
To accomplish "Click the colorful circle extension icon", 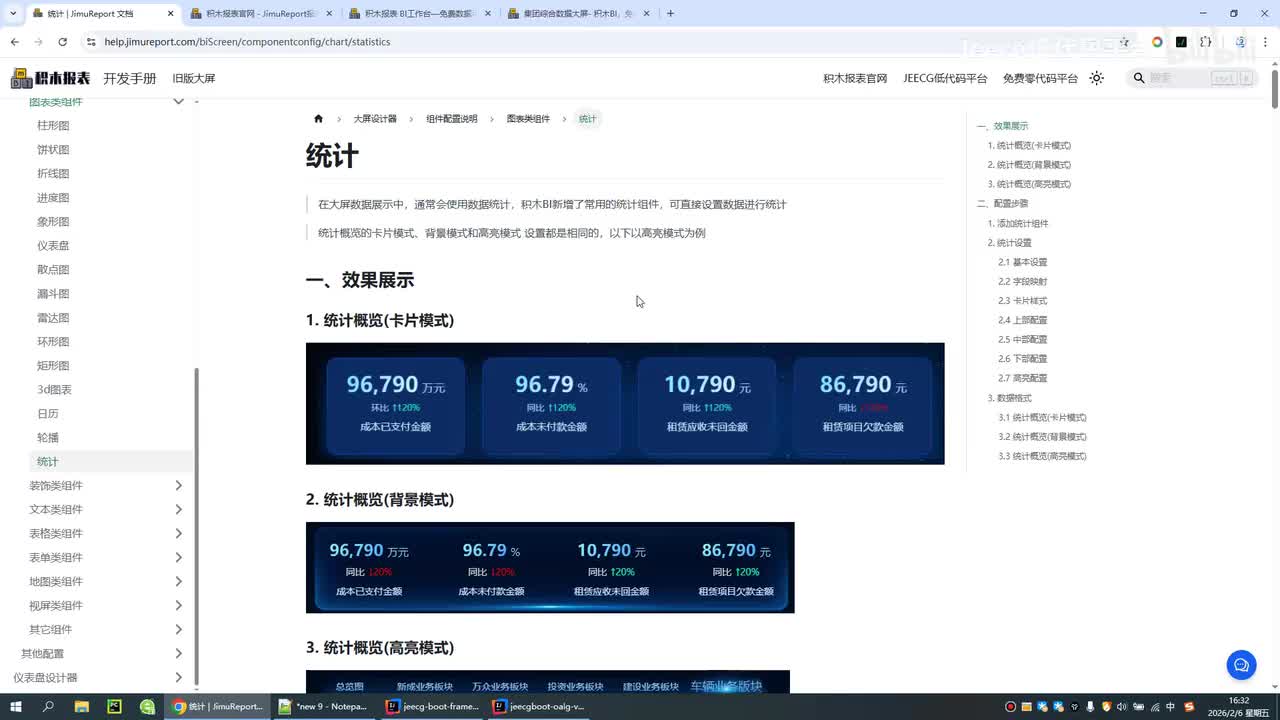I will 1157,42.
